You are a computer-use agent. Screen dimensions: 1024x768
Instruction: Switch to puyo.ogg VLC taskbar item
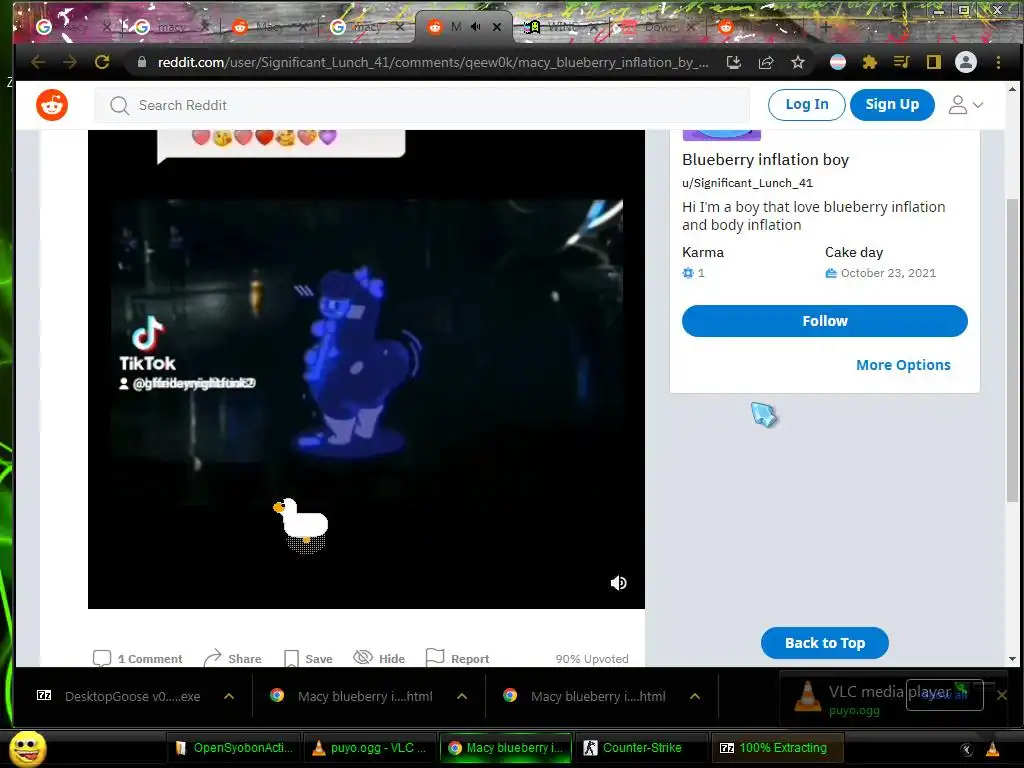(x=370, y=748)
